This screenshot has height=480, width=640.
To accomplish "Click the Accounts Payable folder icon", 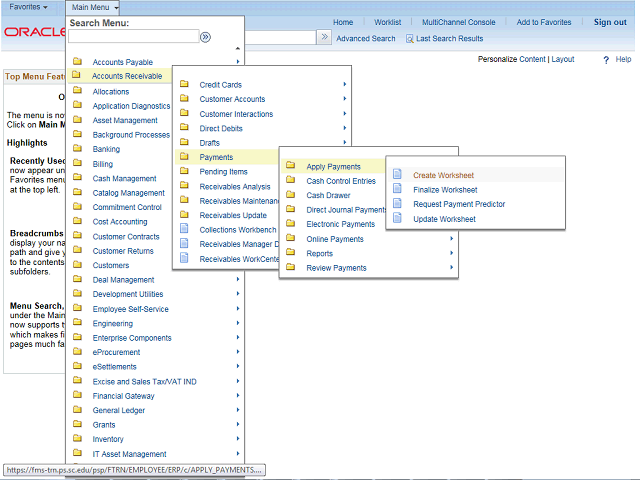I will coord(76,62).
